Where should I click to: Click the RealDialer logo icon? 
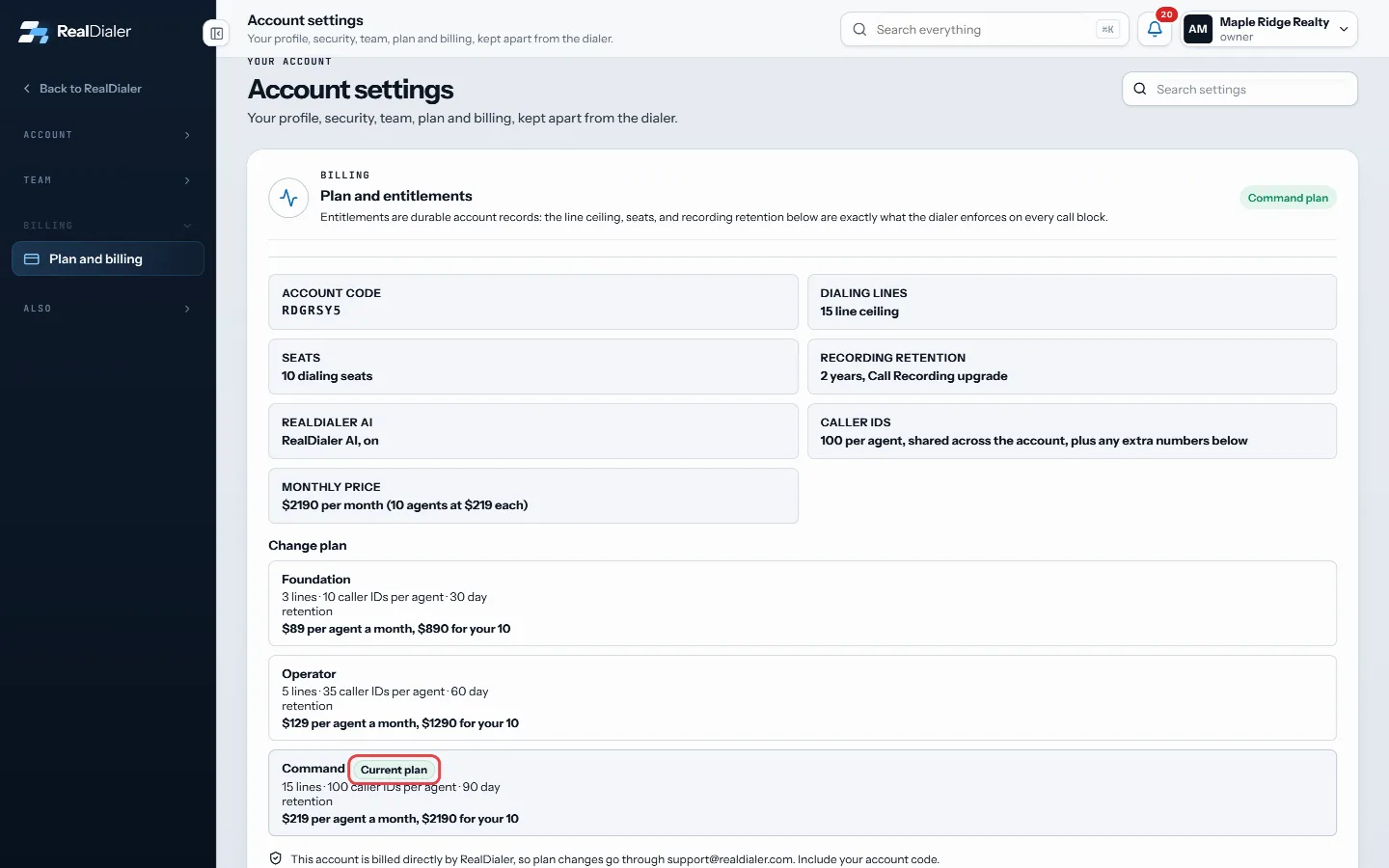[x=33, y=32]
